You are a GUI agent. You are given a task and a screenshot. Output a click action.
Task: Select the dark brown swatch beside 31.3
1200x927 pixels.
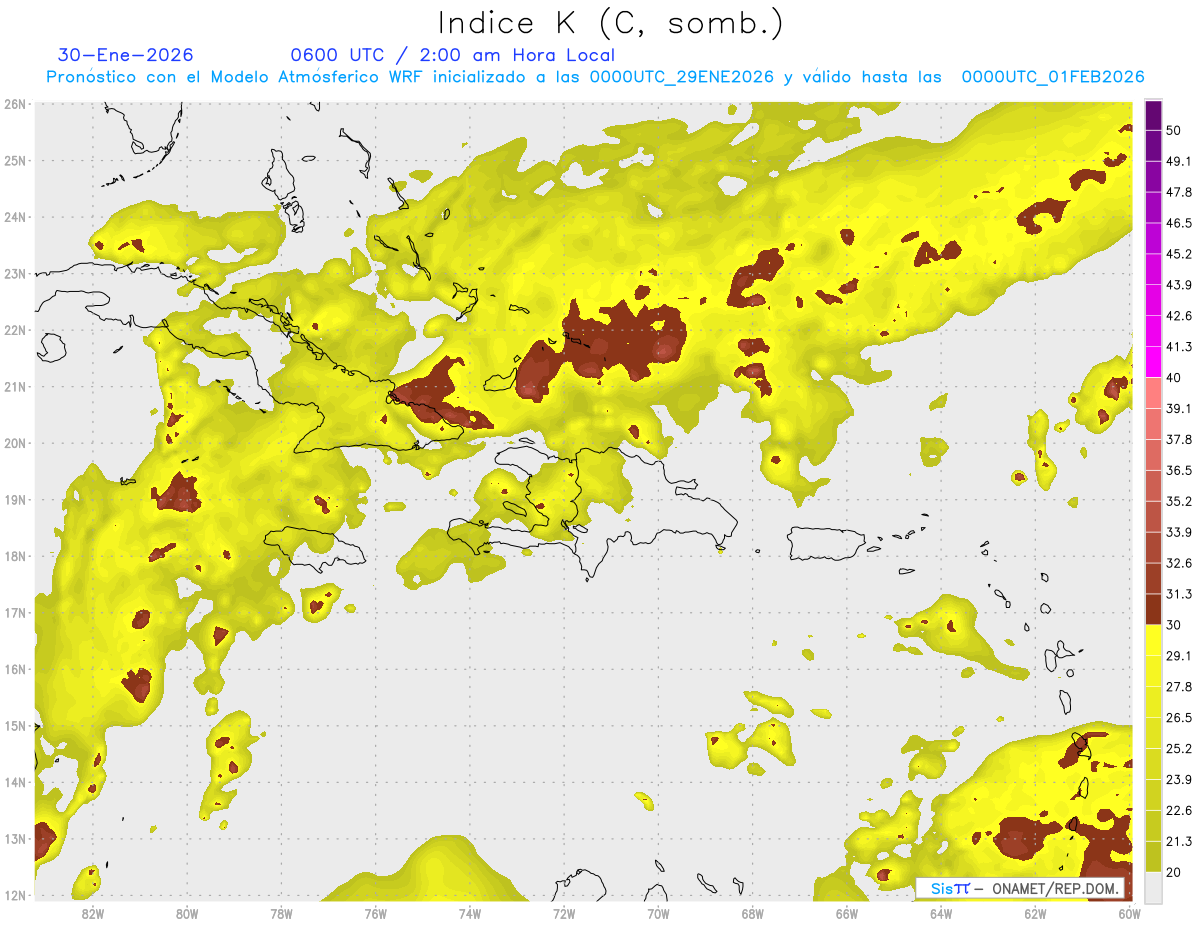tap(1153, 609)
